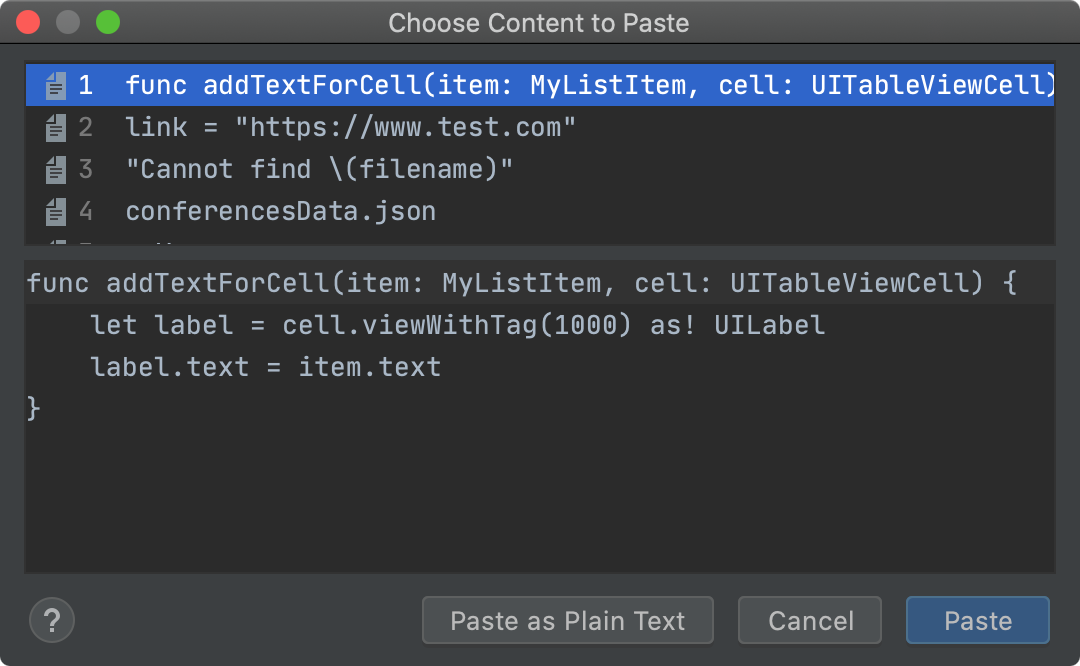The width and height of the screenshot is (1080, 666).
Task: Click the closing brace in the preview
Action: (x=34, y=408)
